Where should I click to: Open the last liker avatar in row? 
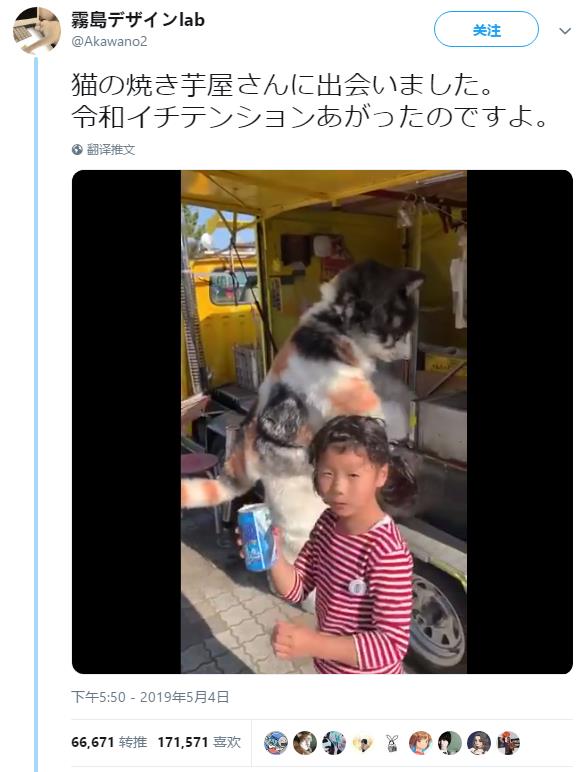(x=508, y=742)
